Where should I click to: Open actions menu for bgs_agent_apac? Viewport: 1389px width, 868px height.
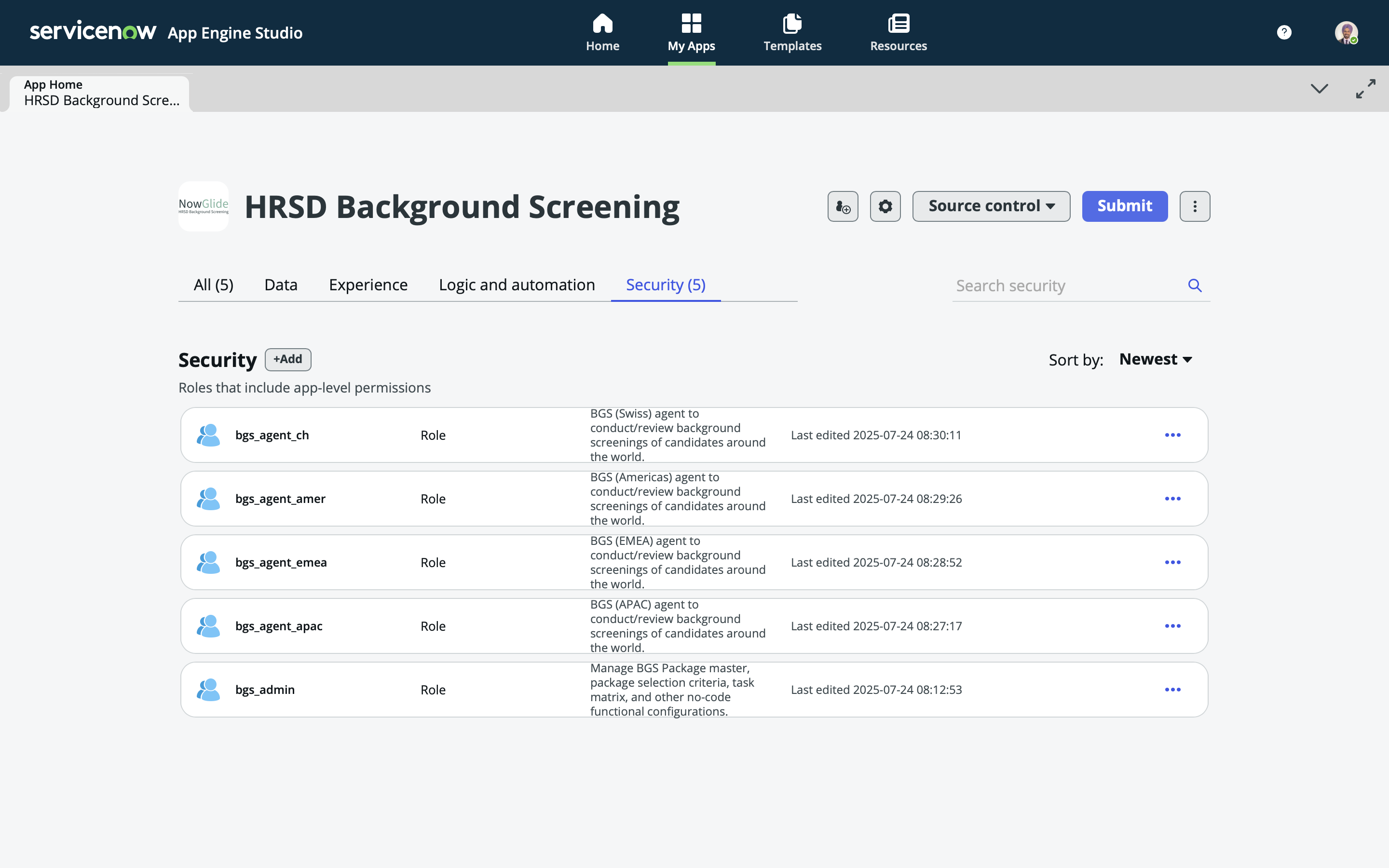point(1172,626)
